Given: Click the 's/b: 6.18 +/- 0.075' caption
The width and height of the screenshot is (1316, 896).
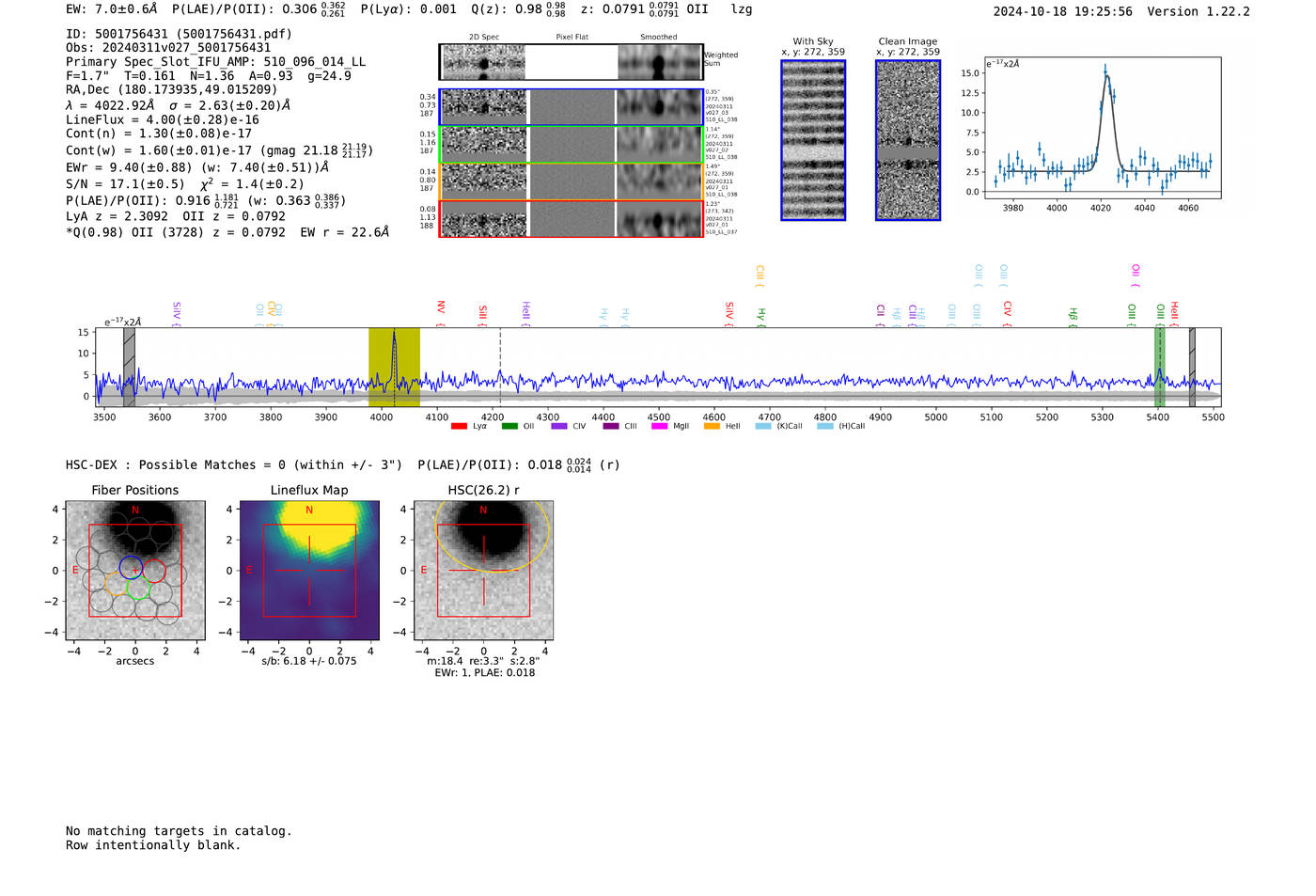Looking at the screenshot, I should click(x=309, y=661).
